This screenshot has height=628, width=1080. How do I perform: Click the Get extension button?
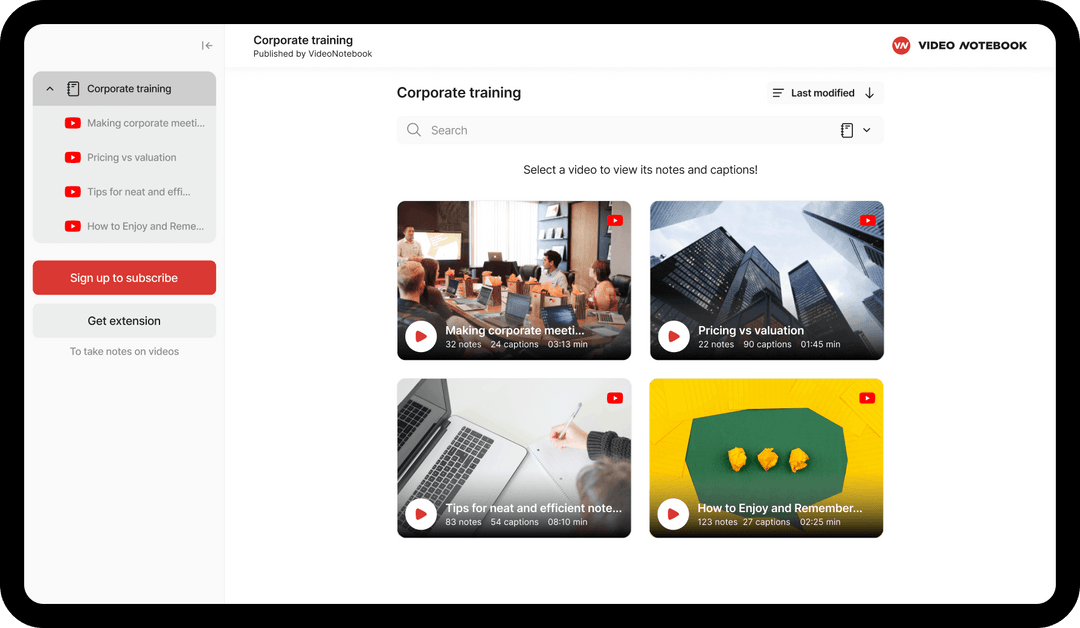124,320
